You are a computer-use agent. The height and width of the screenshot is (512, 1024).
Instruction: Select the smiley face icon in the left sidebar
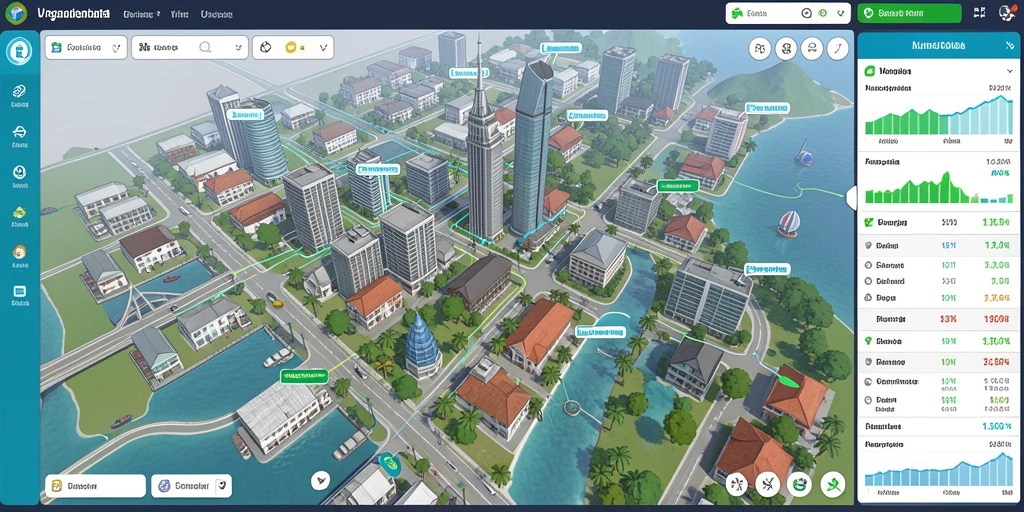(19, 172)
